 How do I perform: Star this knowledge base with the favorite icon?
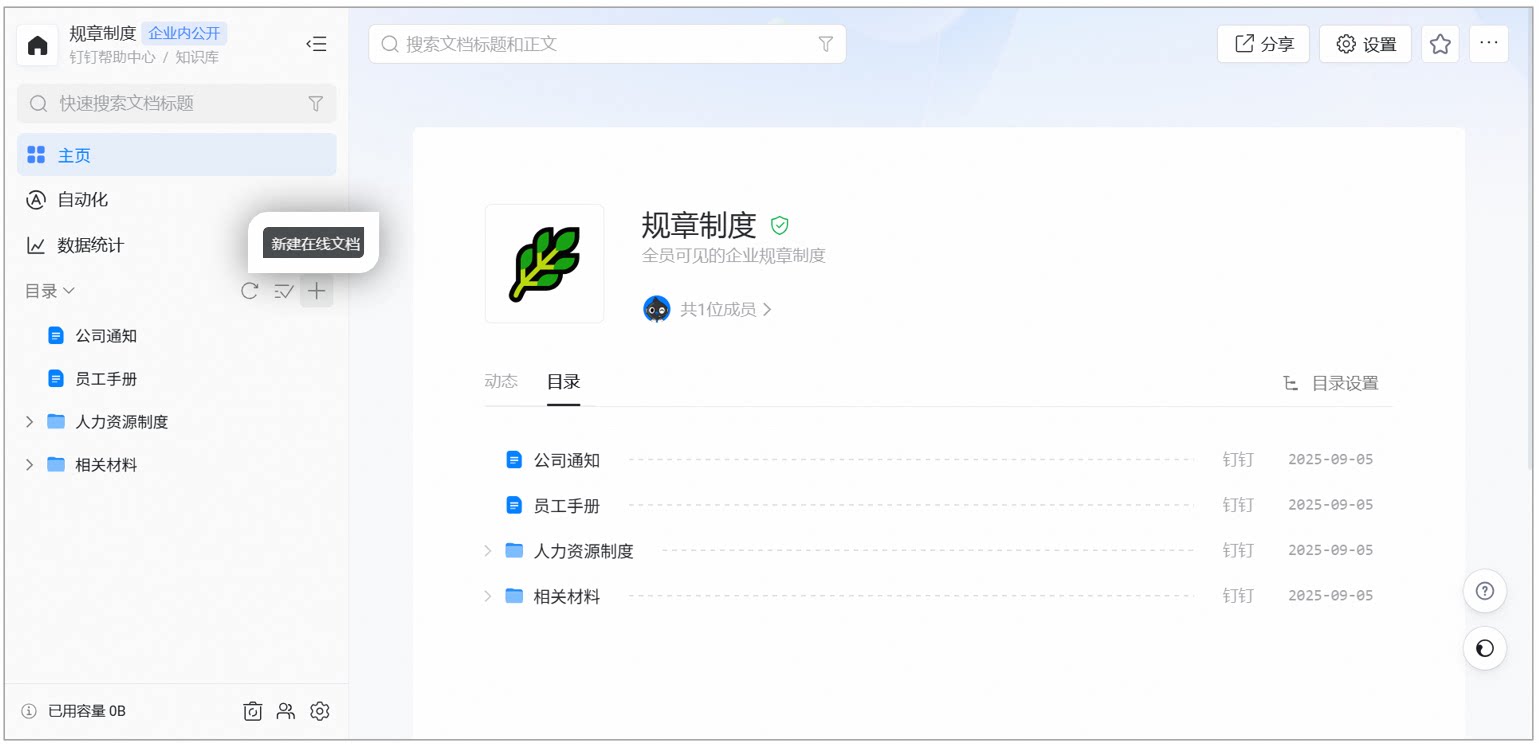click(1440, 44)
